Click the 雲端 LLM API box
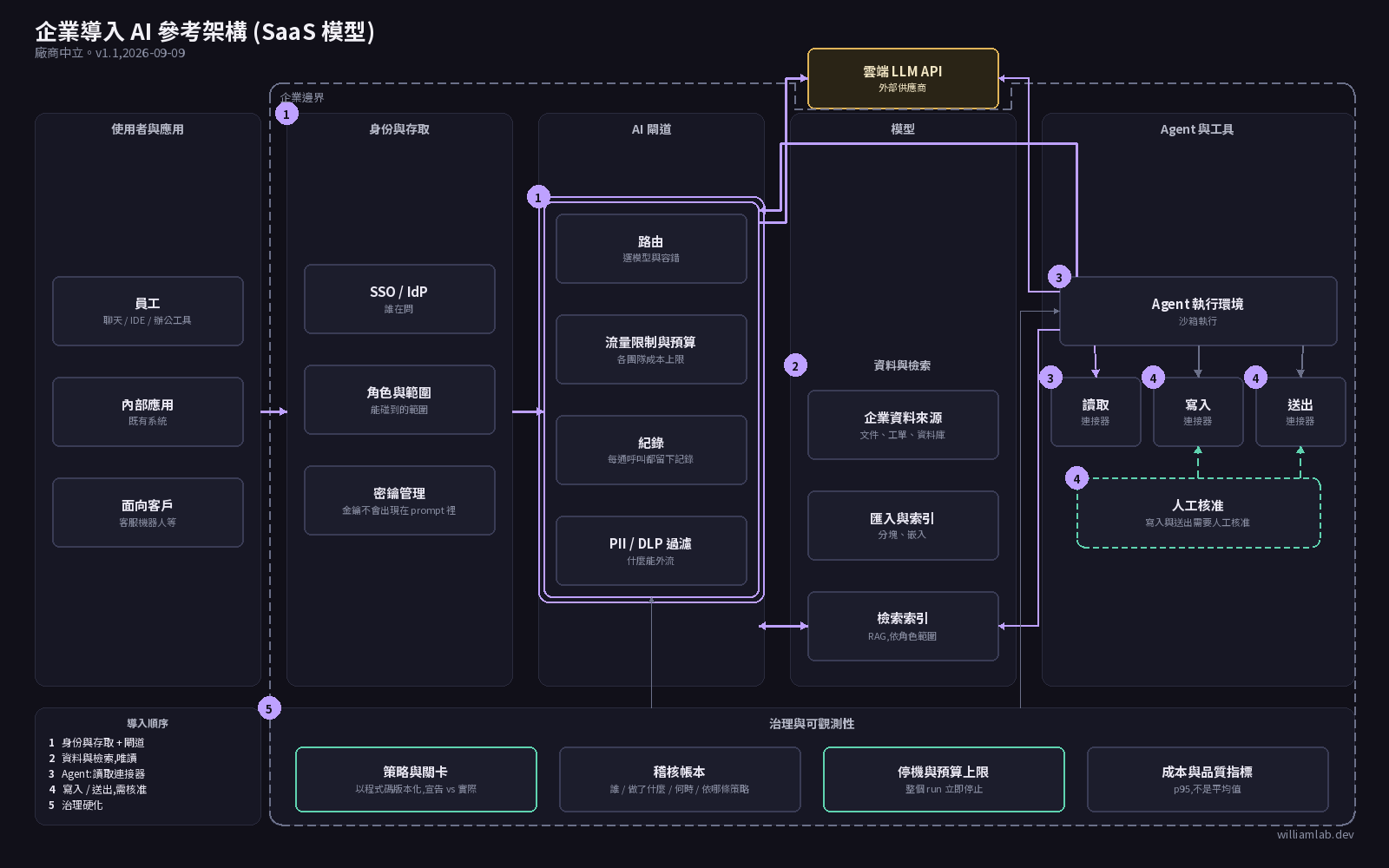The height and width of the screenshot is (868, 1389). 903,79
